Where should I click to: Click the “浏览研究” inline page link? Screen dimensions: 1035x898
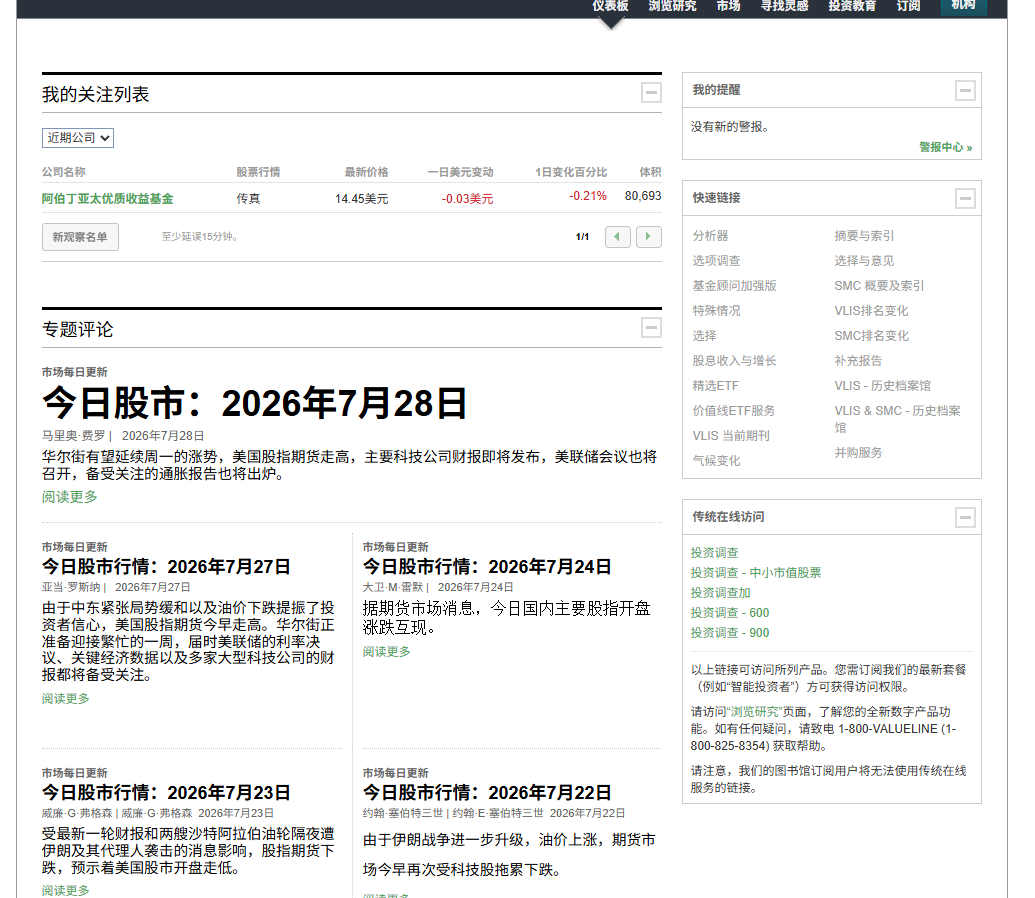[754, 712]
